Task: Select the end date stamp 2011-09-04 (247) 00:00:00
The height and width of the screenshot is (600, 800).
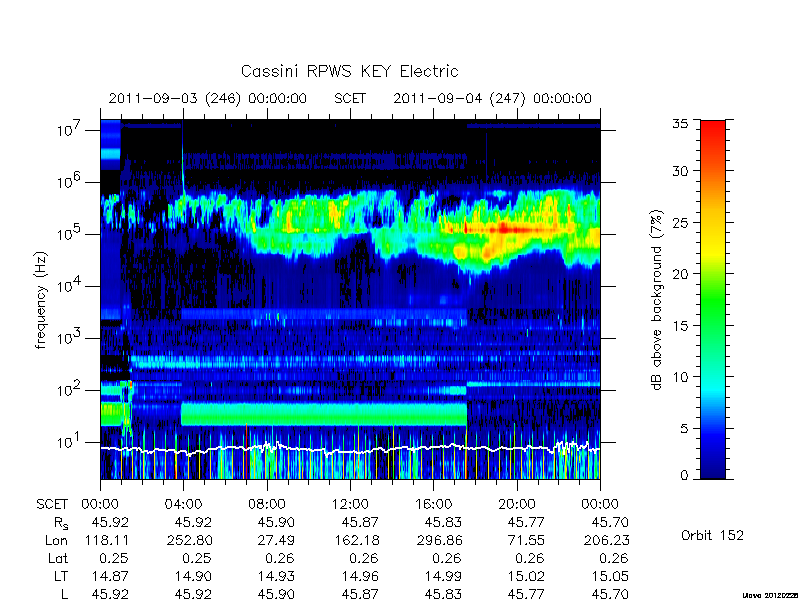Action: click(492, 98)
